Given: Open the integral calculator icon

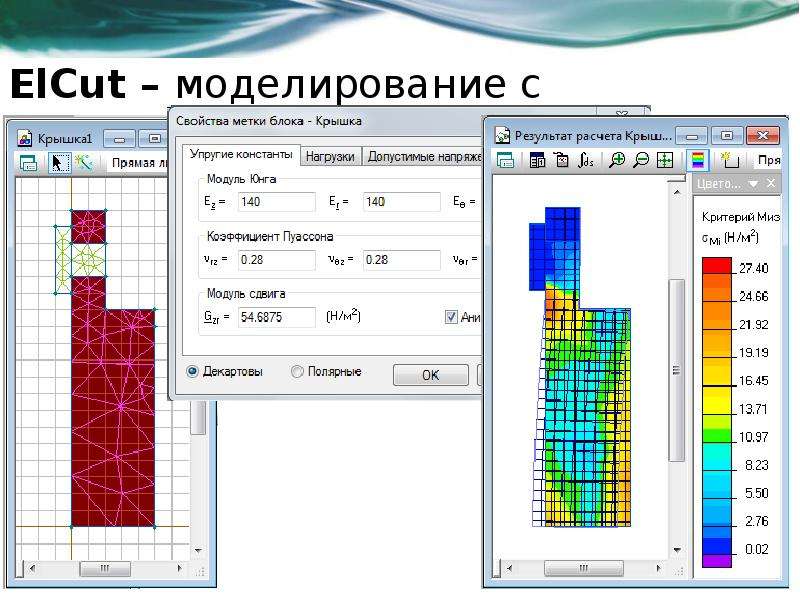Looking at the screenshot, I should point(586,161).
